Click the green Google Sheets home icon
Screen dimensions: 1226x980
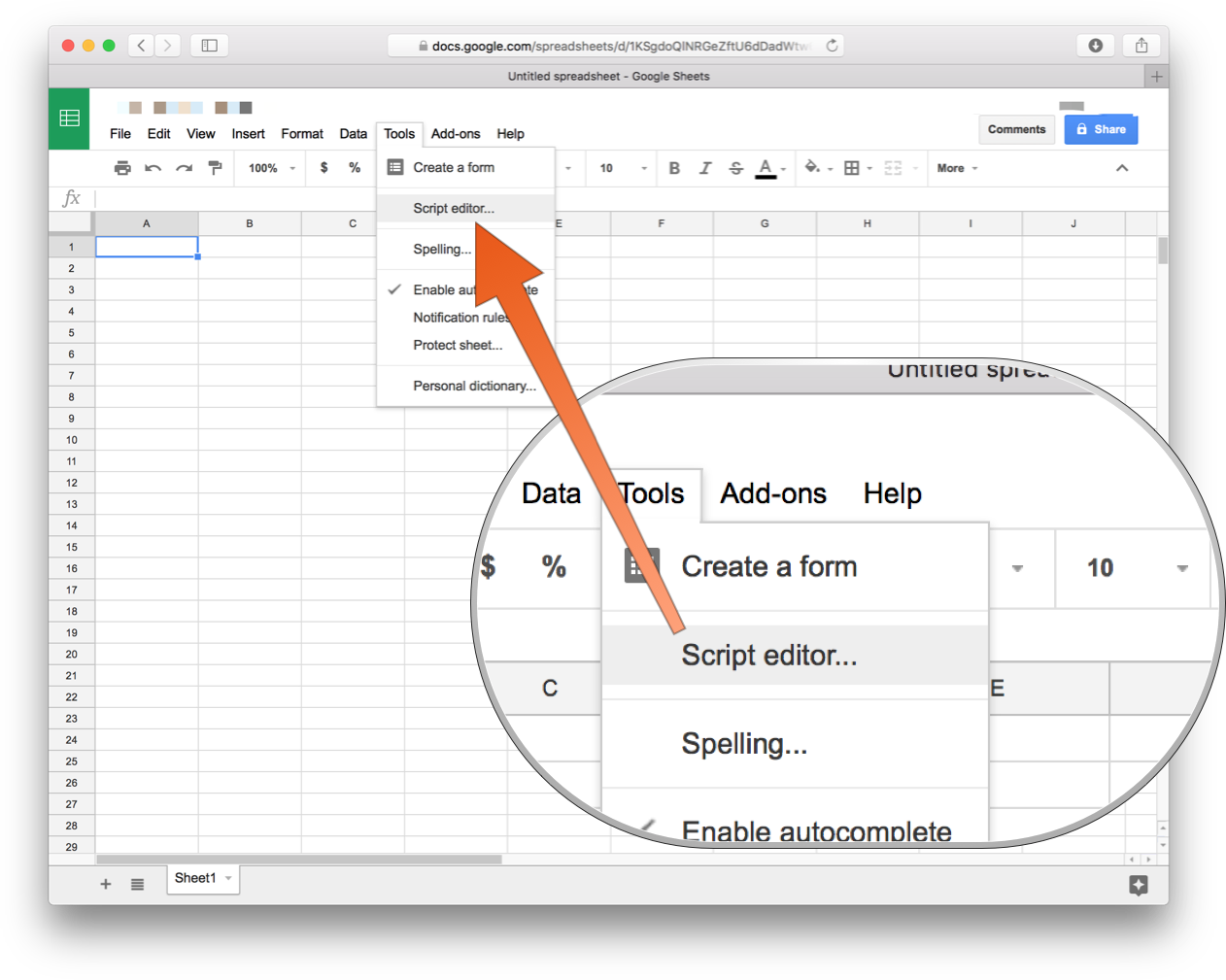[69, 118]
